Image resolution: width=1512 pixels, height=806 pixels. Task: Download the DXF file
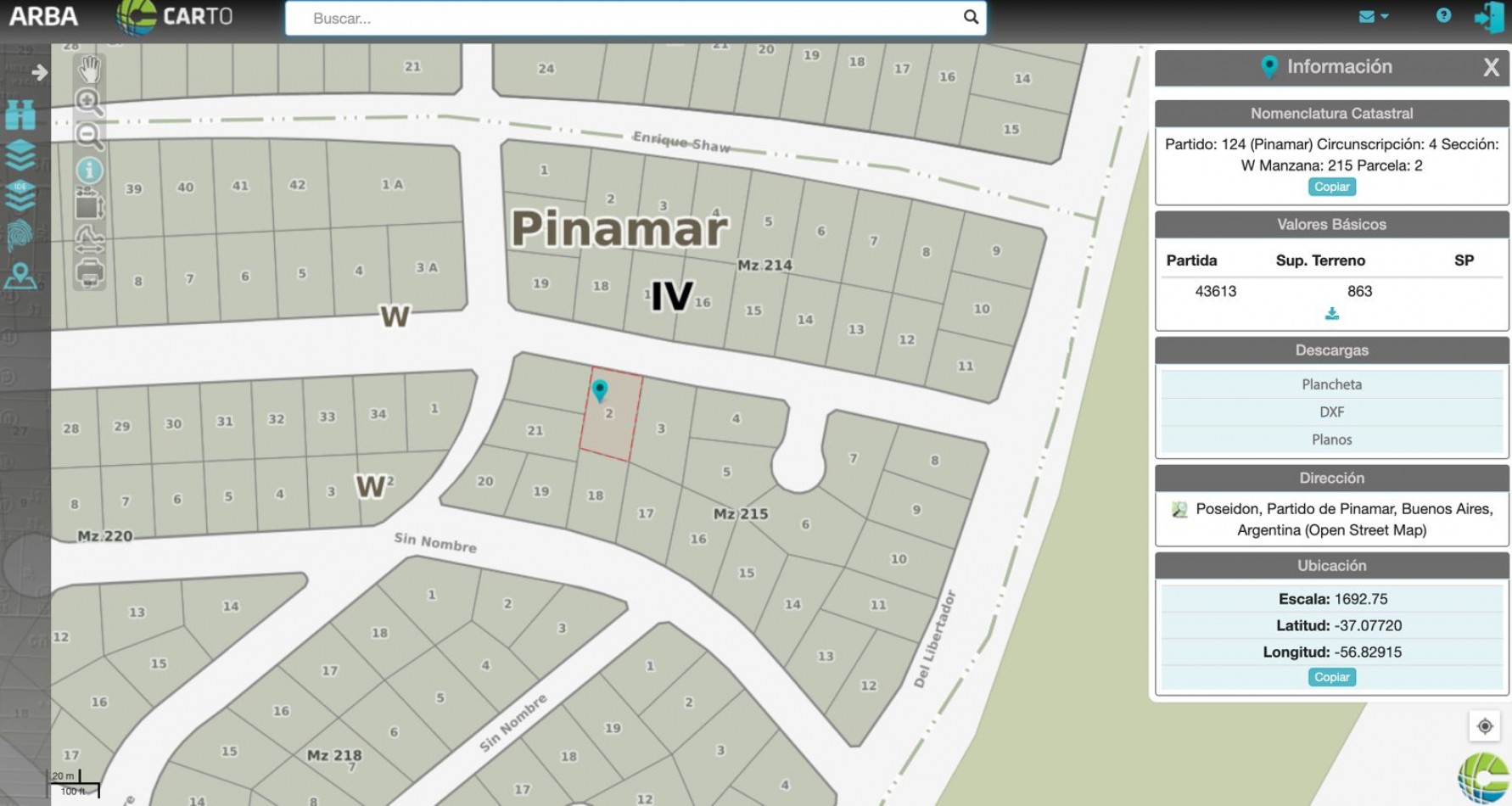point(1331,411)
